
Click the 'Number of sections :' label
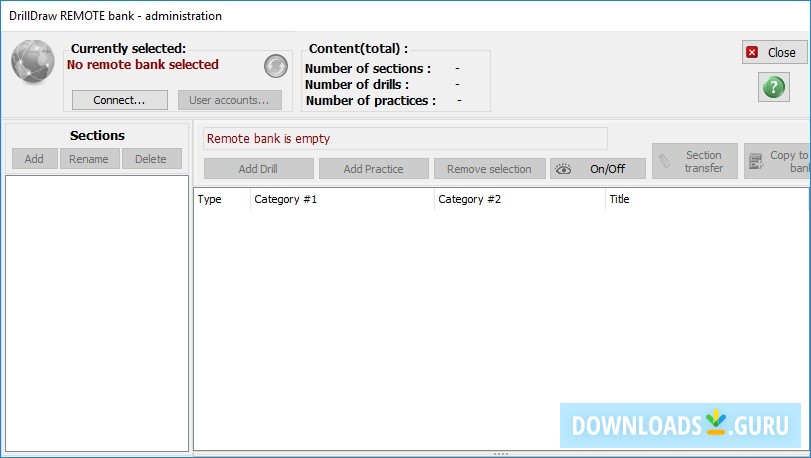[368, 68]
